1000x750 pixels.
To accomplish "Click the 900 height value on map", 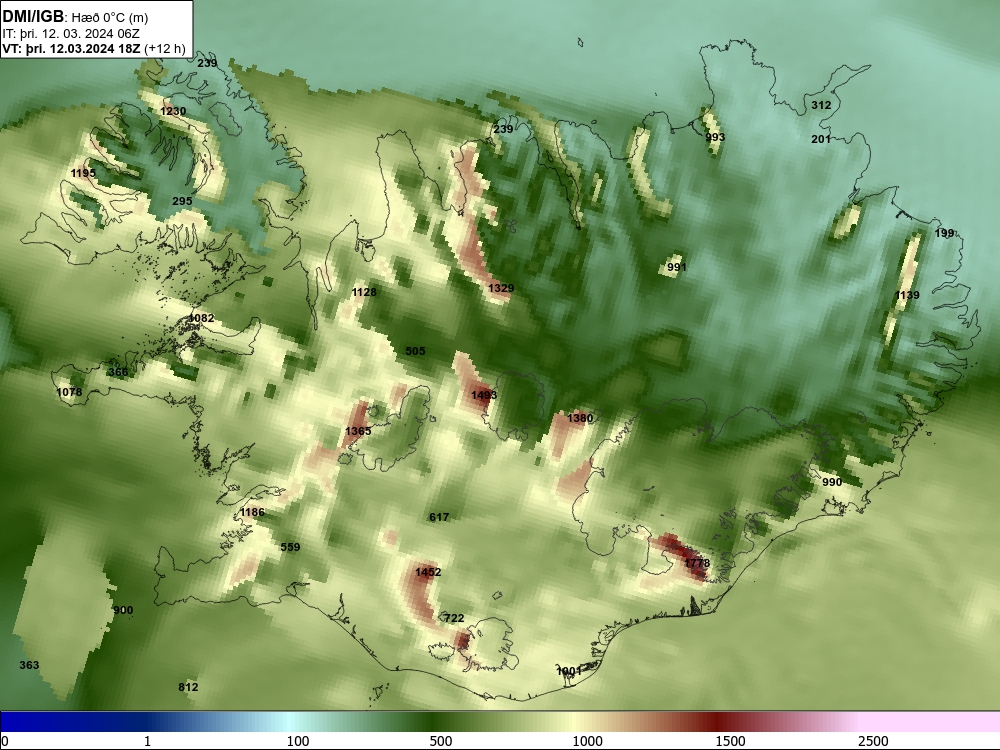I will 123,610.
